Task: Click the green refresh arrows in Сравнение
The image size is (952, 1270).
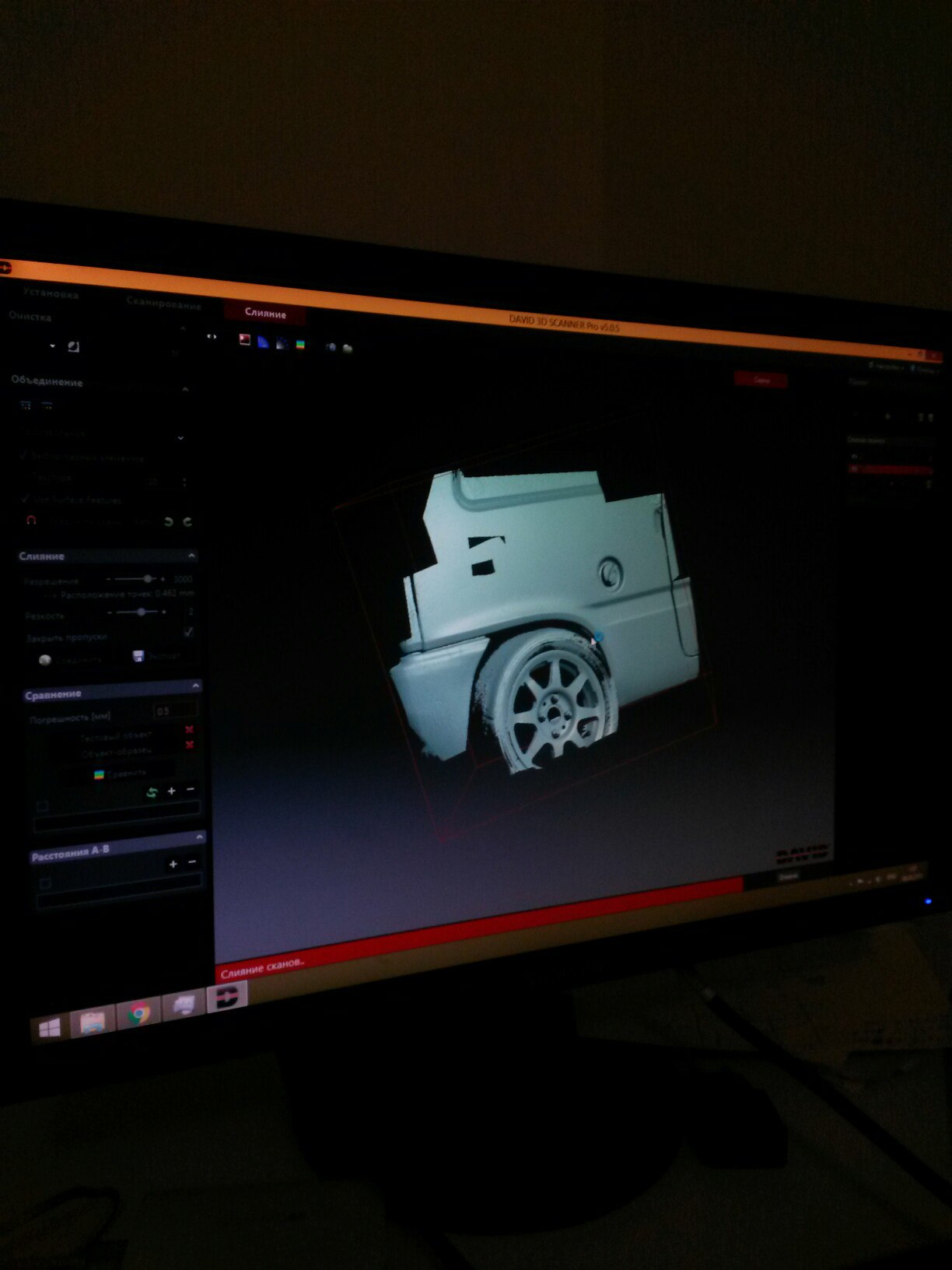Action: (x=152, y=792)
